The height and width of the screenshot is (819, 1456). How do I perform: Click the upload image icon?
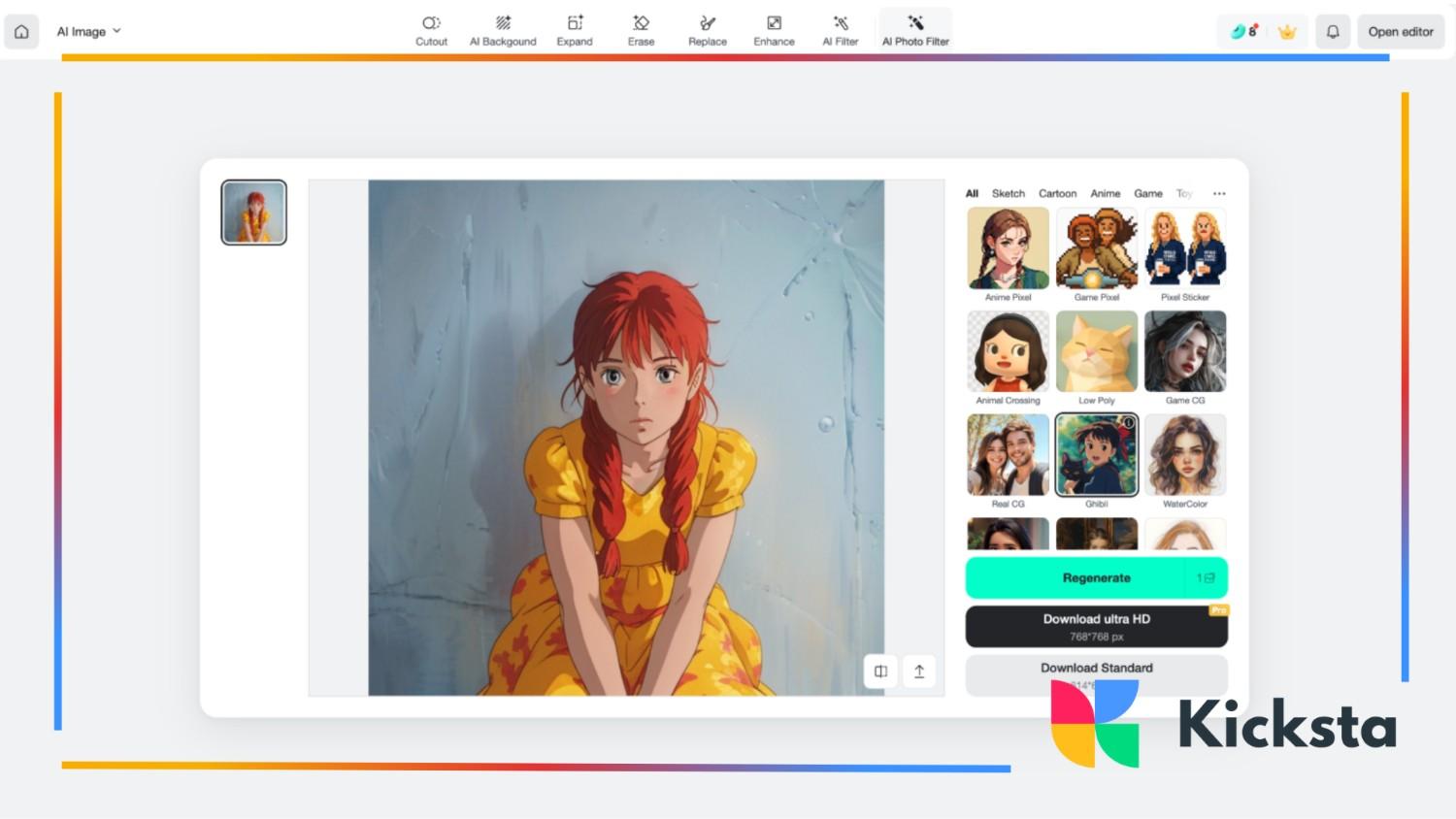tap(919, 672)
